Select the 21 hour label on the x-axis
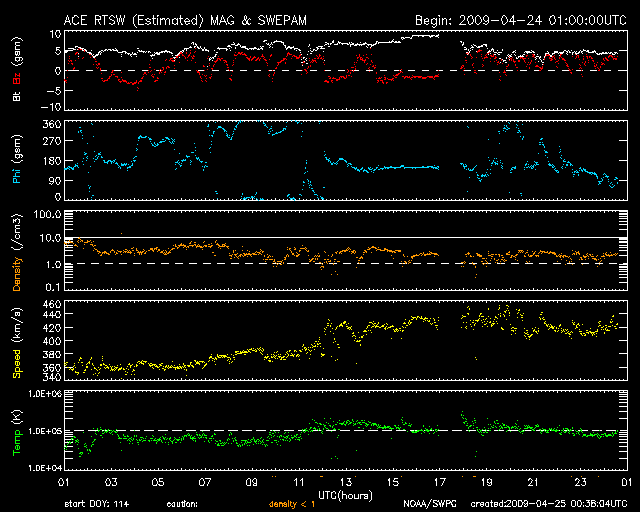This screenshot has width=640, height=512. tap(533, 483)
